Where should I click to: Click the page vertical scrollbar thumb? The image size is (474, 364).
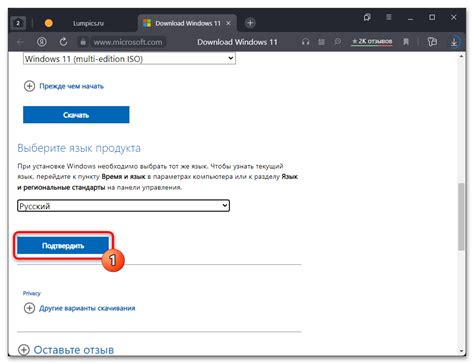tap(461, 217)
